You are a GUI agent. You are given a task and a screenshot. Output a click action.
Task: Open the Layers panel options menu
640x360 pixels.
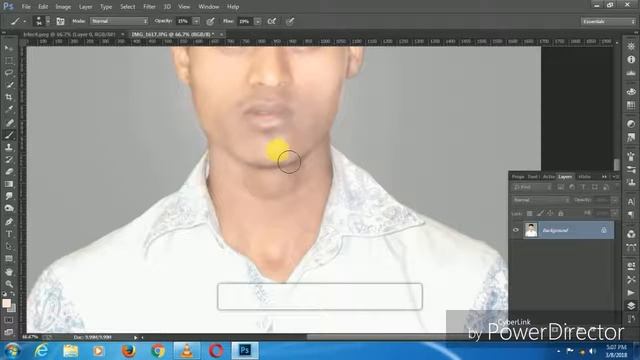[x=616, y=176]
